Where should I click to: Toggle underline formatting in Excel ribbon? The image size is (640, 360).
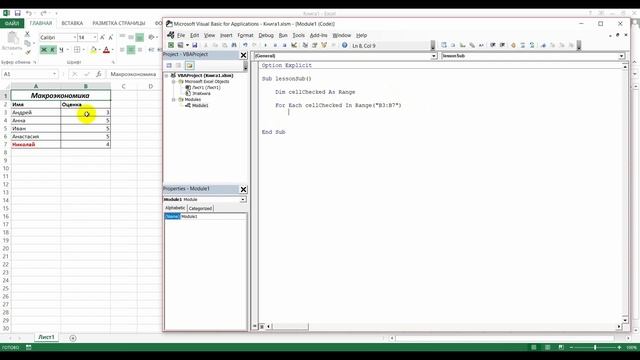tap(61, 50)
